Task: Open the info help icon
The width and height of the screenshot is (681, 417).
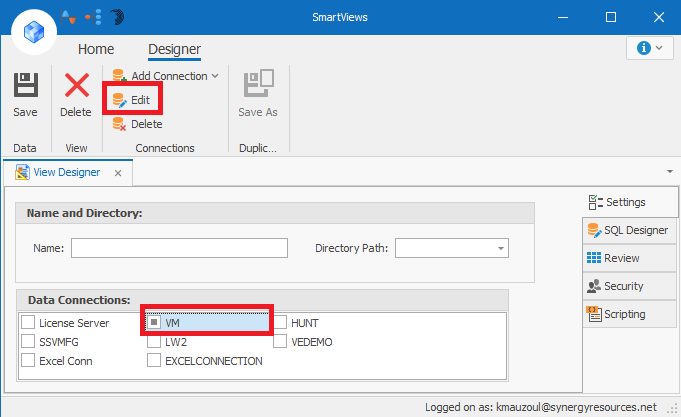Action: (x=644, y=48)
